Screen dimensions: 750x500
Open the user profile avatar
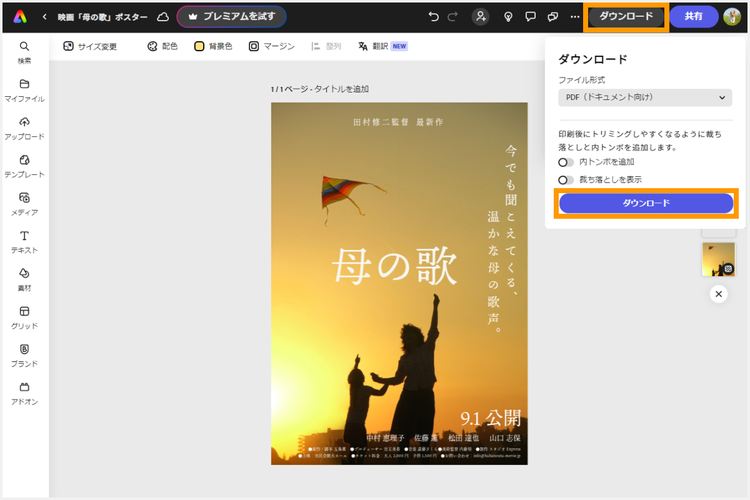click(732, 17)
